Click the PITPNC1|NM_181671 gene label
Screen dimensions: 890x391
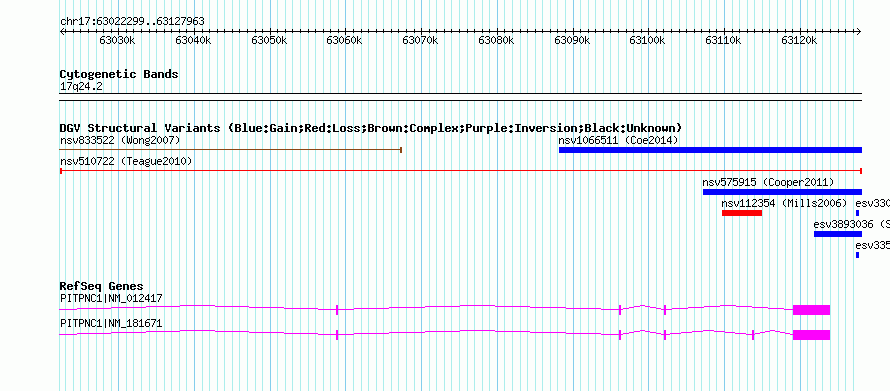[111, 323]
